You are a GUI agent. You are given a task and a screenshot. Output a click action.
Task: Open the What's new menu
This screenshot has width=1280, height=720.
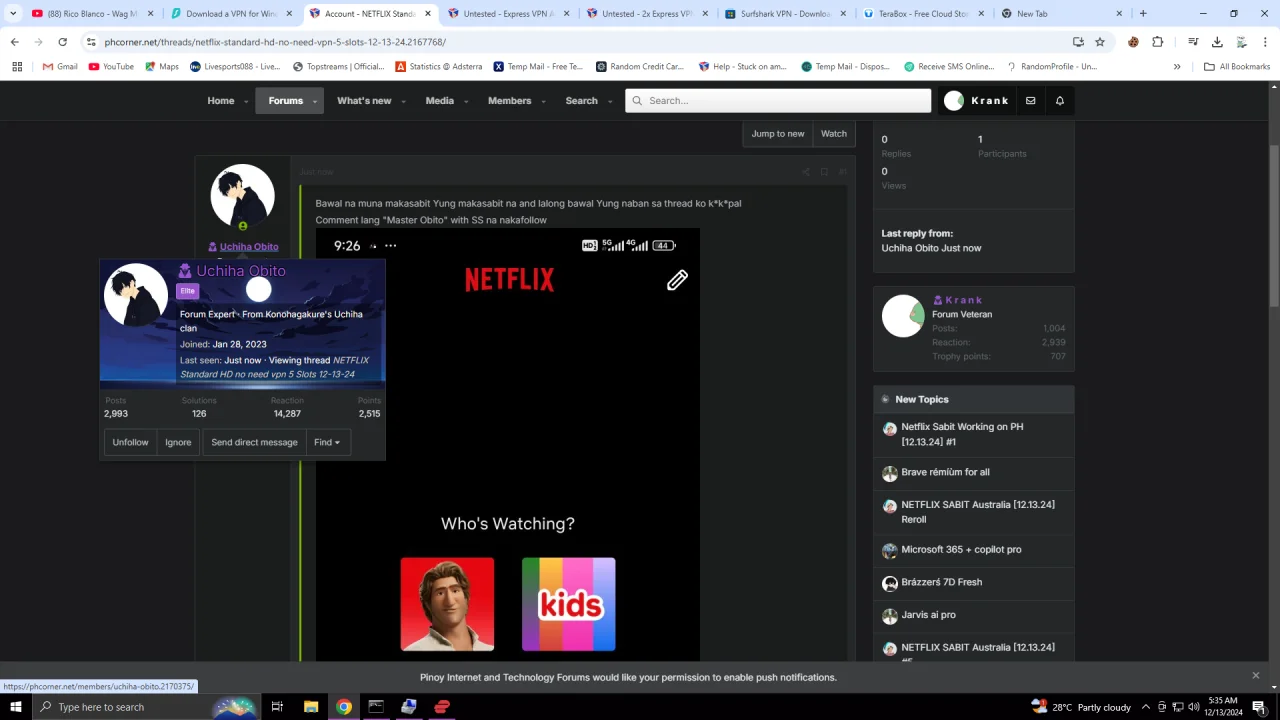(x=364, y=101)
